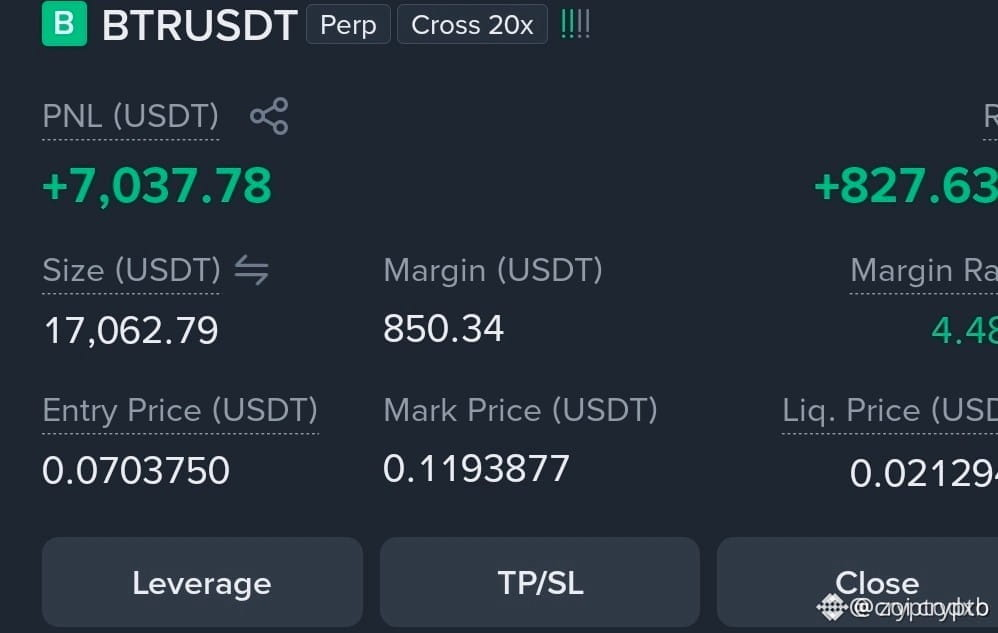
Task: Click the Margin Ratio label
Action: pyautogui.click(x=924, y=270)
